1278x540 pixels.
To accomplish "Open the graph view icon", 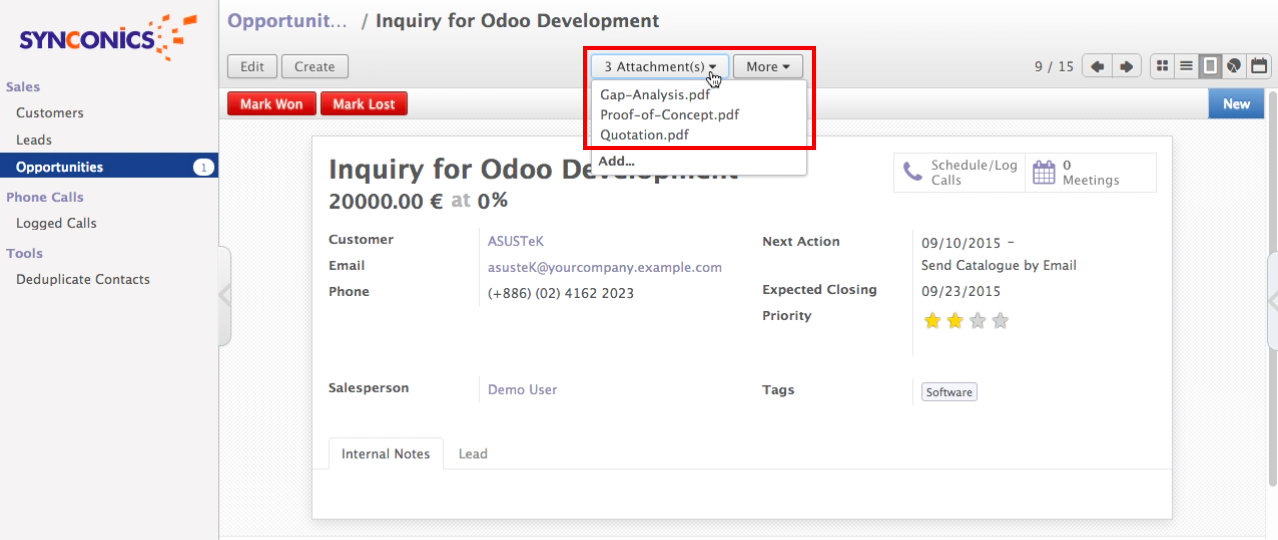I will click(x=1234, y=66).
